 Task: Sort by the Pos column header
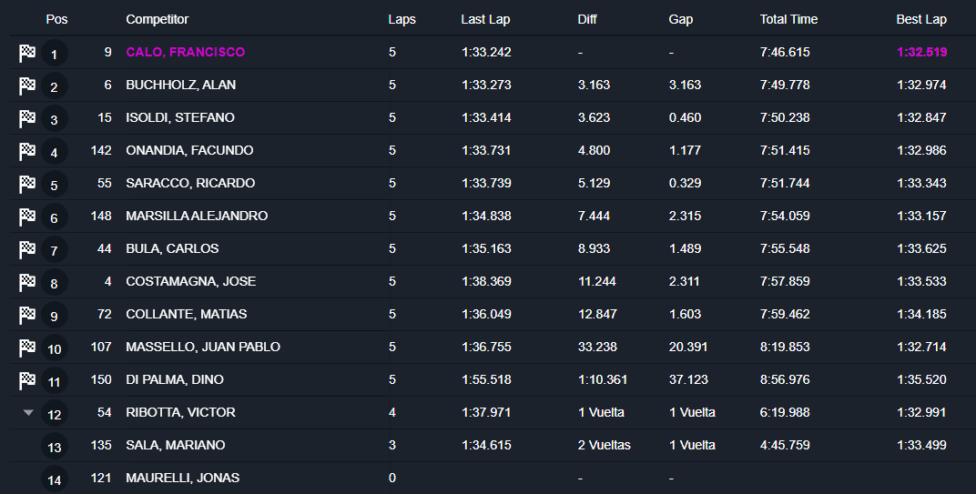pyautogui.click(x=57, y=19)
